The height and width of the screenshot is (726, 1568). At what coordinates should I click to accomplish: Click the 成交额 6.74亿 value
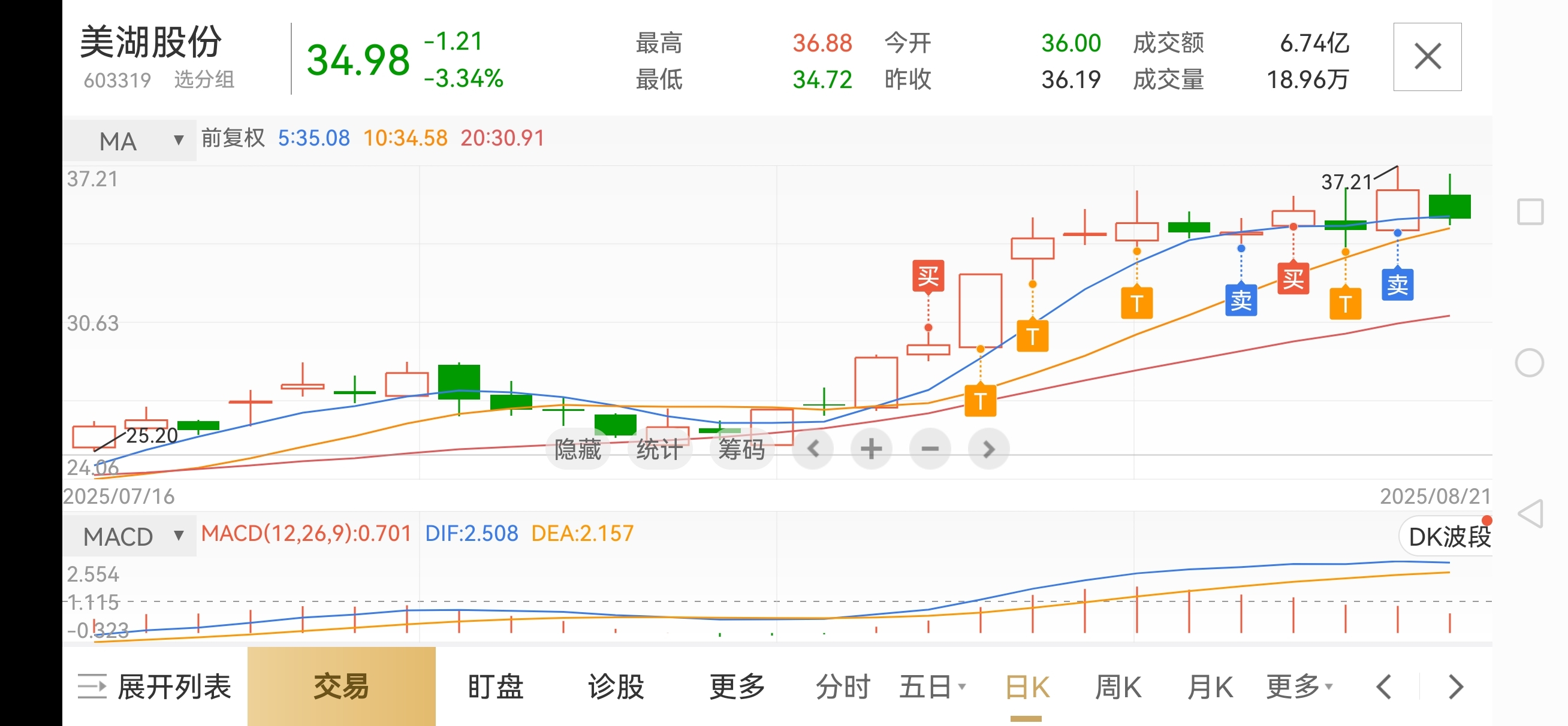coord(1314,43)
